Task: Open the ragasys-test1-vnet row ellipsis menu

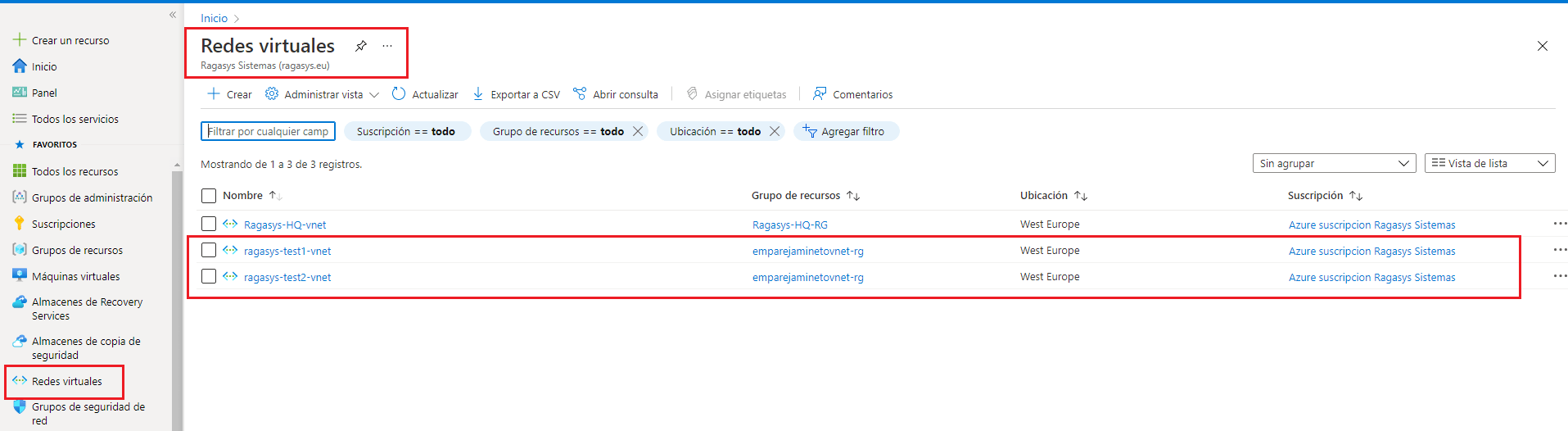Action: pos(1560,250)
